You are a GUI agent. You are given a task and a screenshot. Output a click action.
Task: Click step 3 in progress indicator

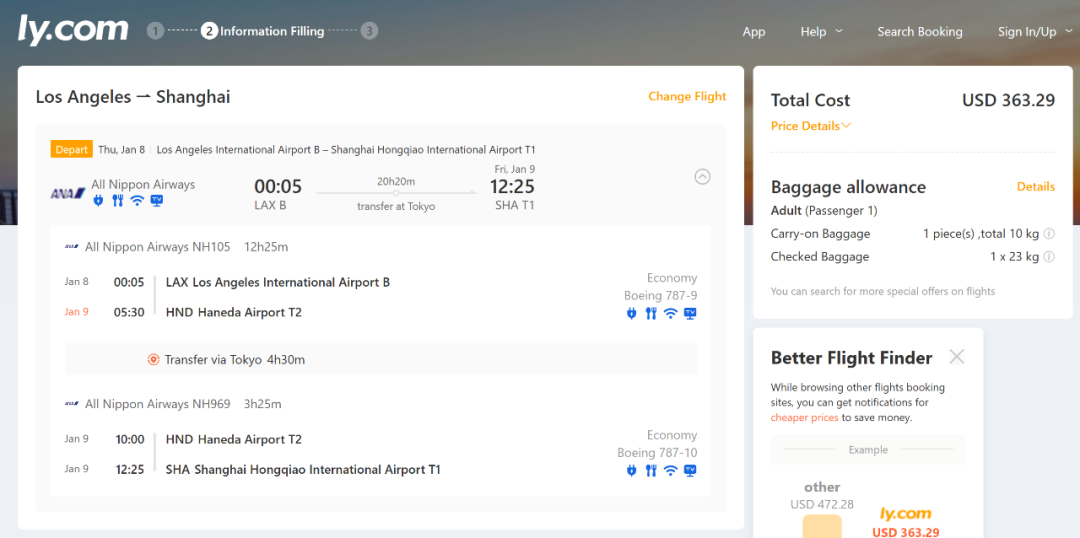[370, 31]
